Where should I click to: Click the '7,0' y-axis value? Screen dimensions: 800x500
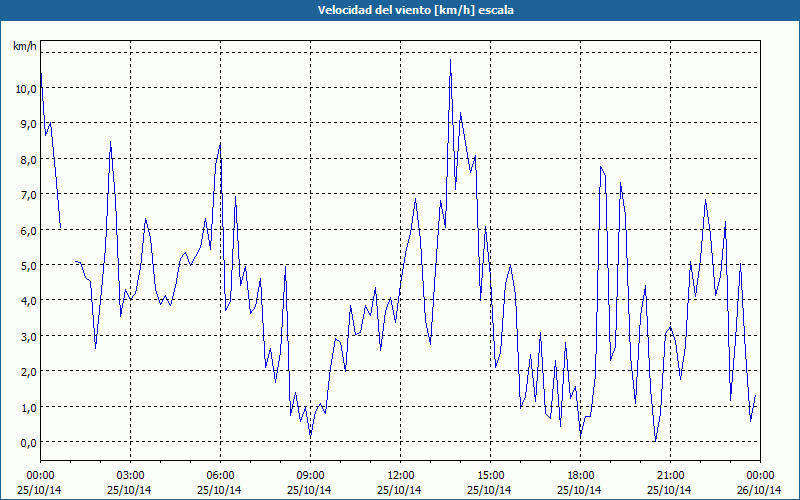pyautogui.click(x=28, y=195)
